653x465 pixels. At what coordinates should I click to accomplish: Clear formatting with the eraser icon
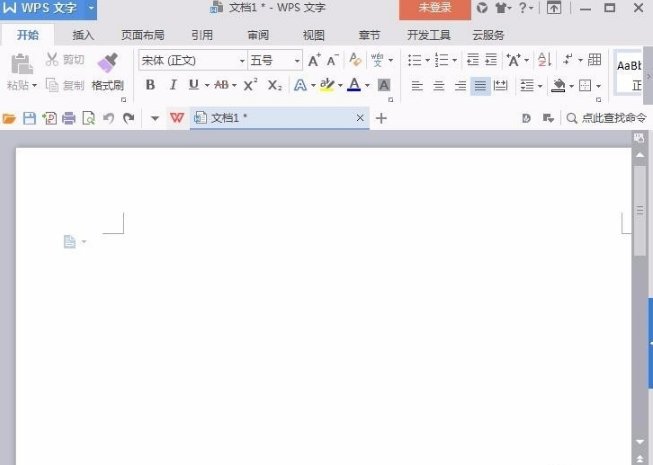click(355, 60)
